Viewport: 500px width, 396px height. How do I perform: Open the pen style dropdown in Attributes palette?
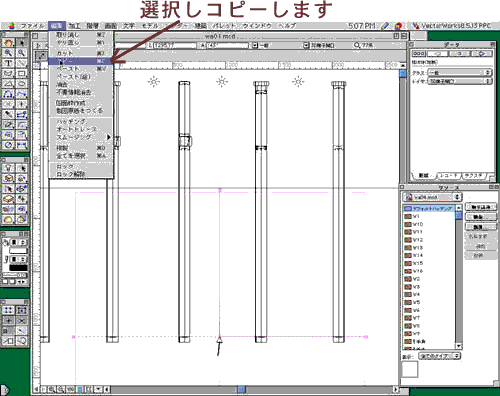tap(19, 259)
